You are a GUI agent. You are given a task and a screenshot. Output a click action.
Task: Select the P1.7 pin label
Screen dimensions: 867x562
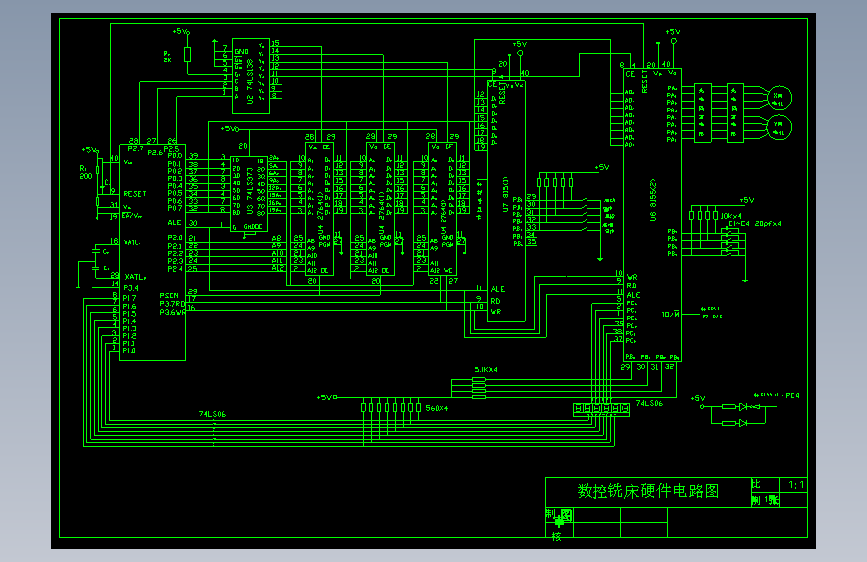(x=129, y=298)
